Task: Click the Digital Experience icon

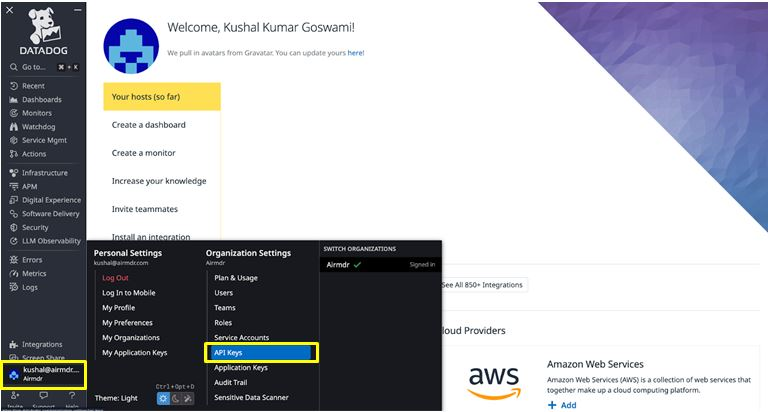Action: point(14,200)
